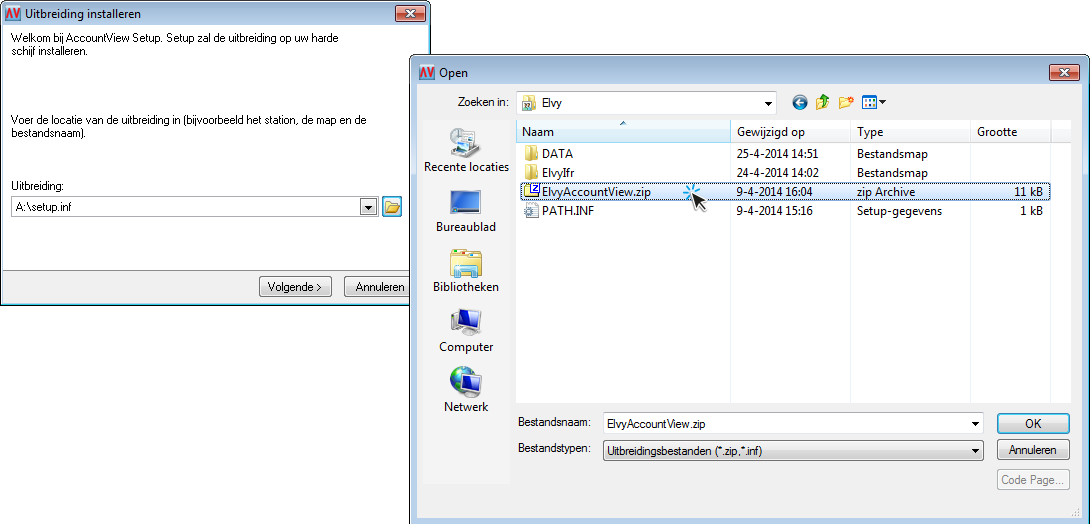
Task: Open Recente locaties in the places bar
Action: [466, 151]
